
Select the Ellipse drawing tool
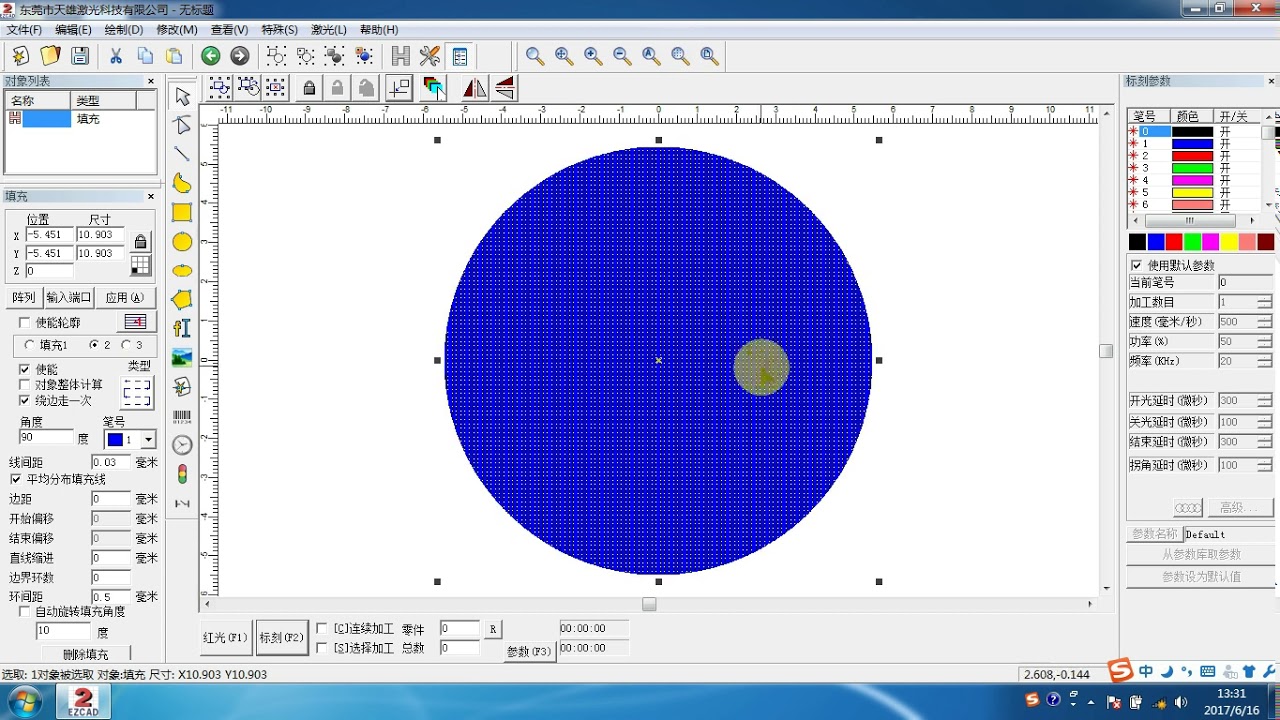pyautogui.click(x=182, y=270)
